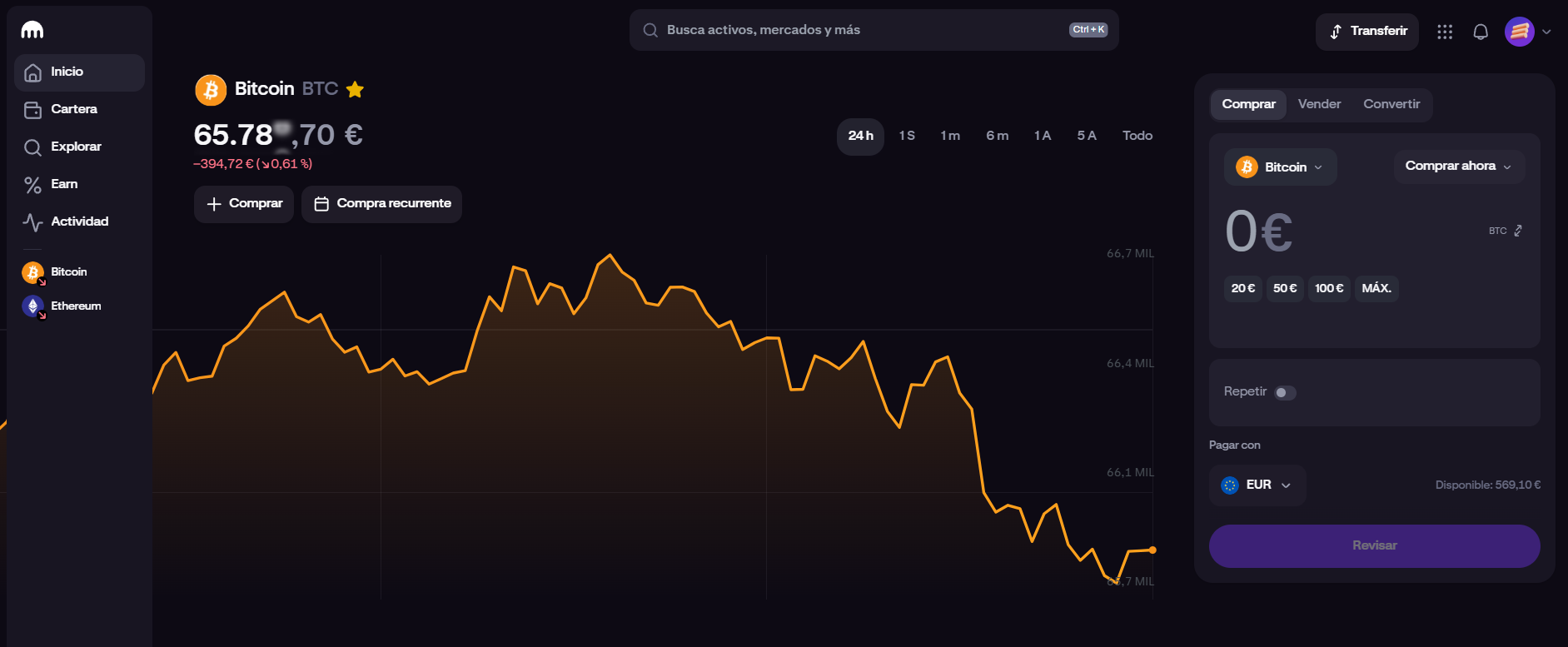Click the Transferir button
This screenshot has width=1568, height=647.
pyautogui.click(x=1366, y=32)
